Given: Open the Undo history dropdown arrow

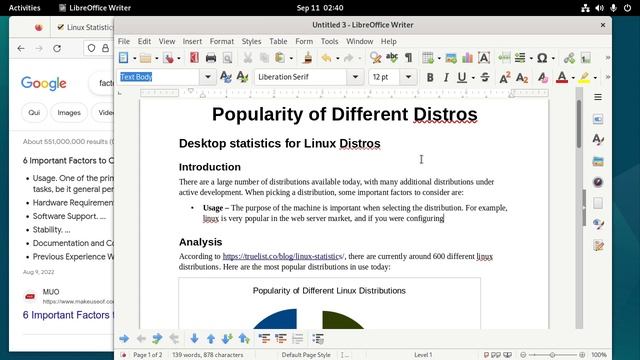Looking at the screenshot, I should point(338,58).
